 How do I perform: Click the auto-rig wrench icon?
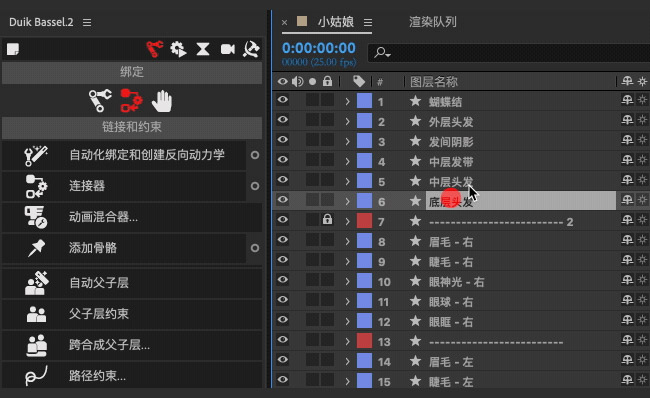(x=36, y=155)
